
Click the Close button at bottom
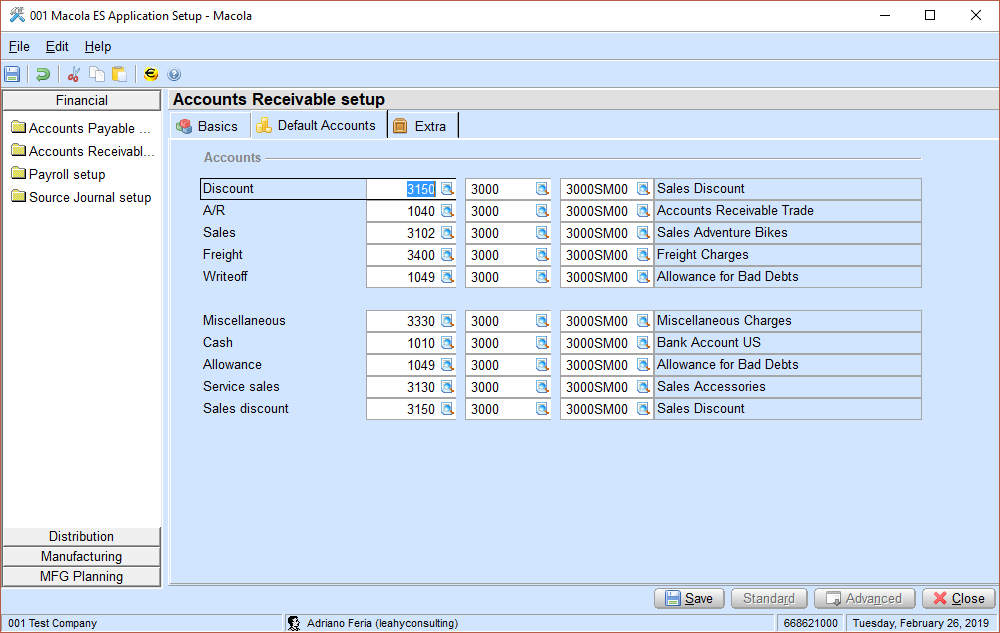coord(959,599)
